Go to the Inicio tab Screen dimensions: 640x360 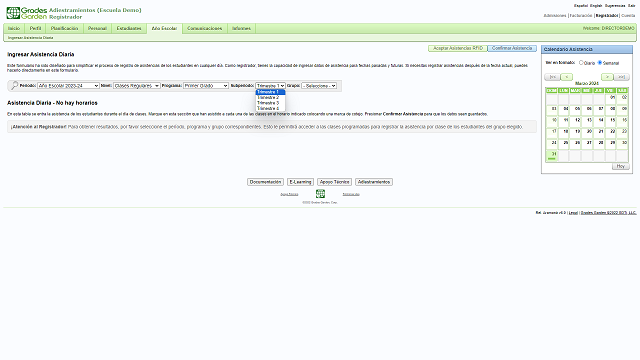tap(14, 28)
